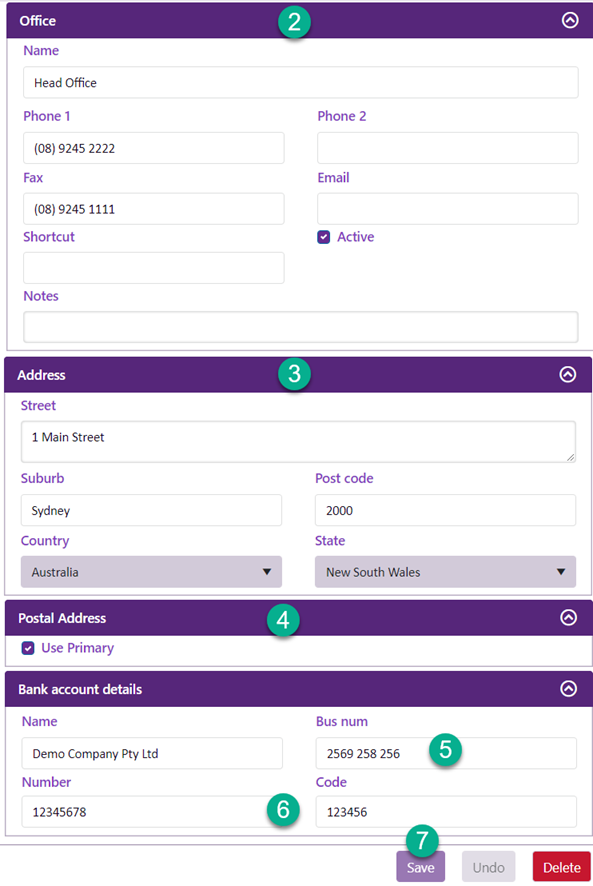Open the Country dropdown showing Australia

[x=152, y=572]
